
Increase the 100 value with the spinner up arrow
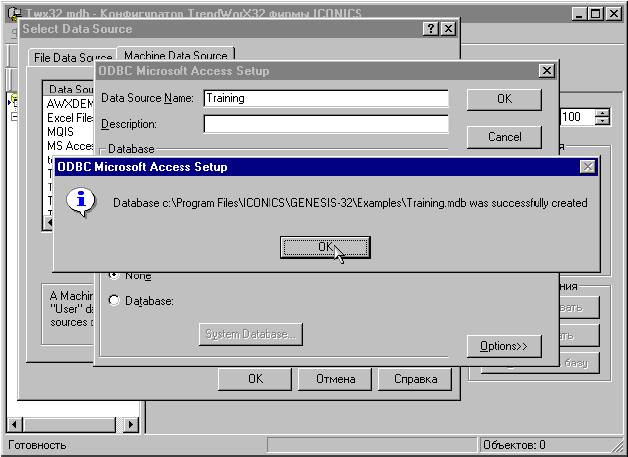click(602, 113)
